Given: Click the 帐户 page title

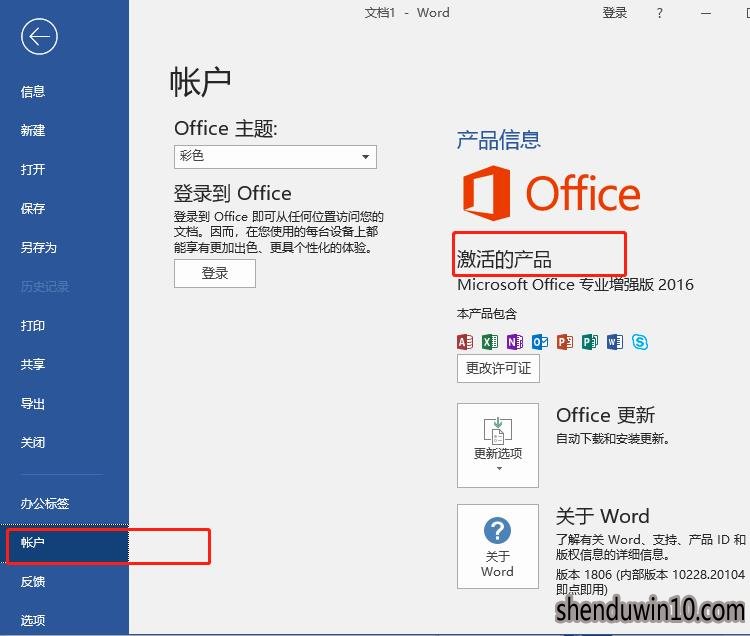Looking at the screenshot, I should click(200, 82).
